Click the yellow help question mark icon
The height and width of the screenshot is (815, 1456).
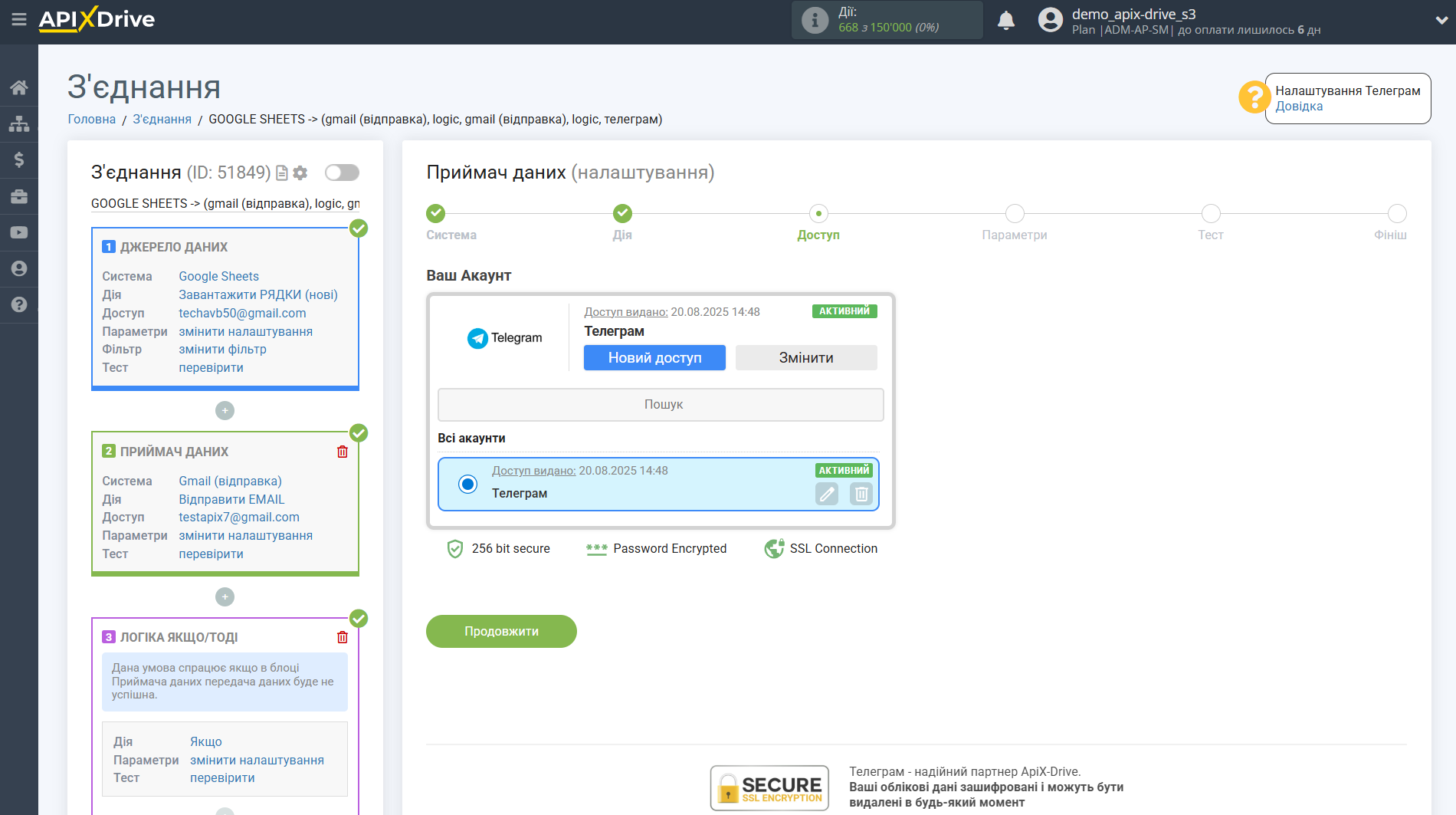pyautogui.click(x=1254, y=97)
